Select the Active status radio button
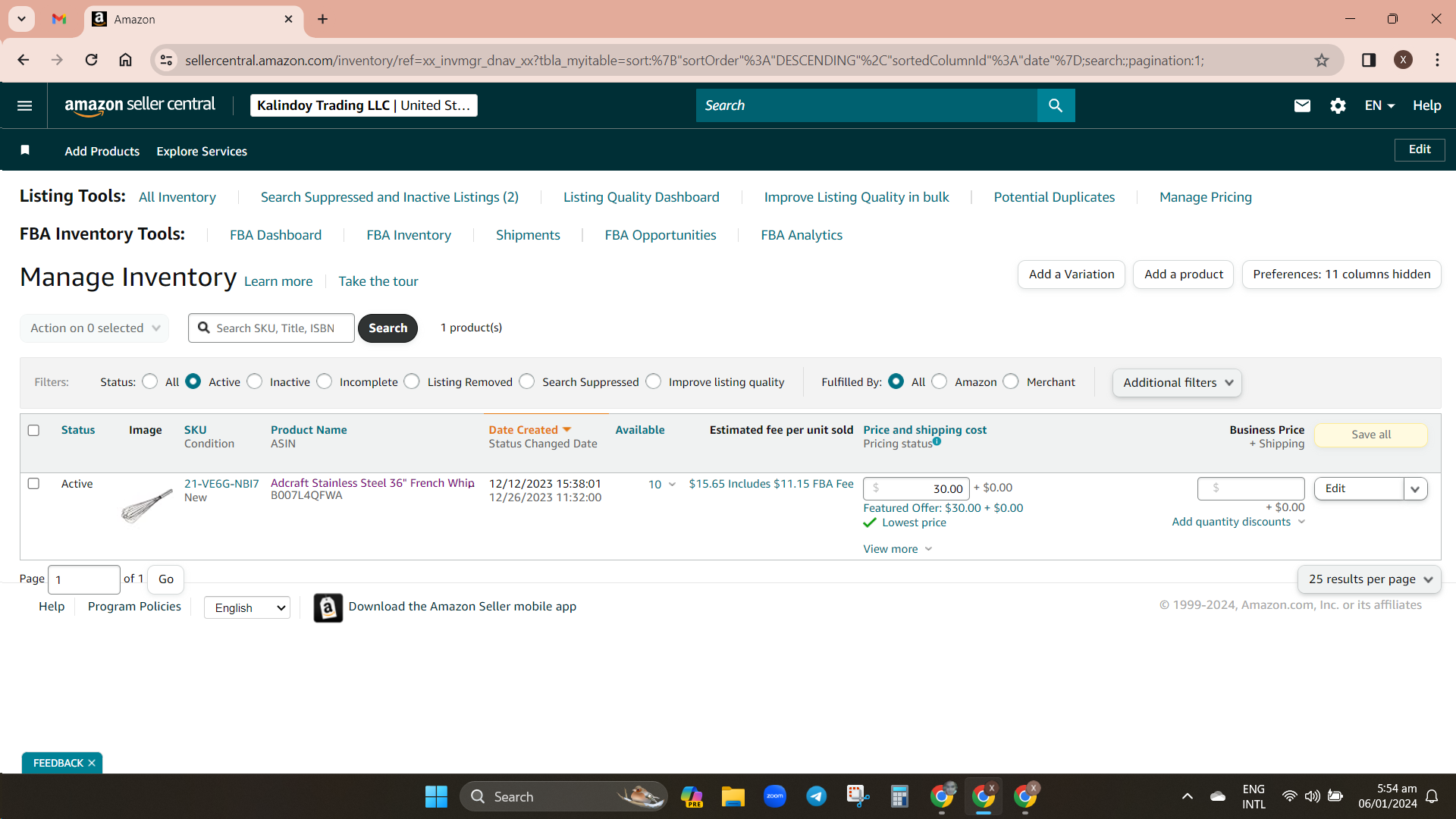Image resolution: width=1456 pixels, height=819 pixels. 193,381
